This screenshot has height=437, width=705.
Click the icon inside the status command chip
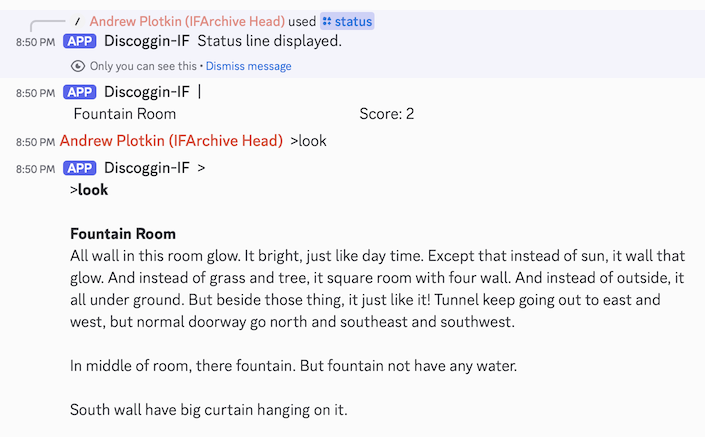[326, 21]
